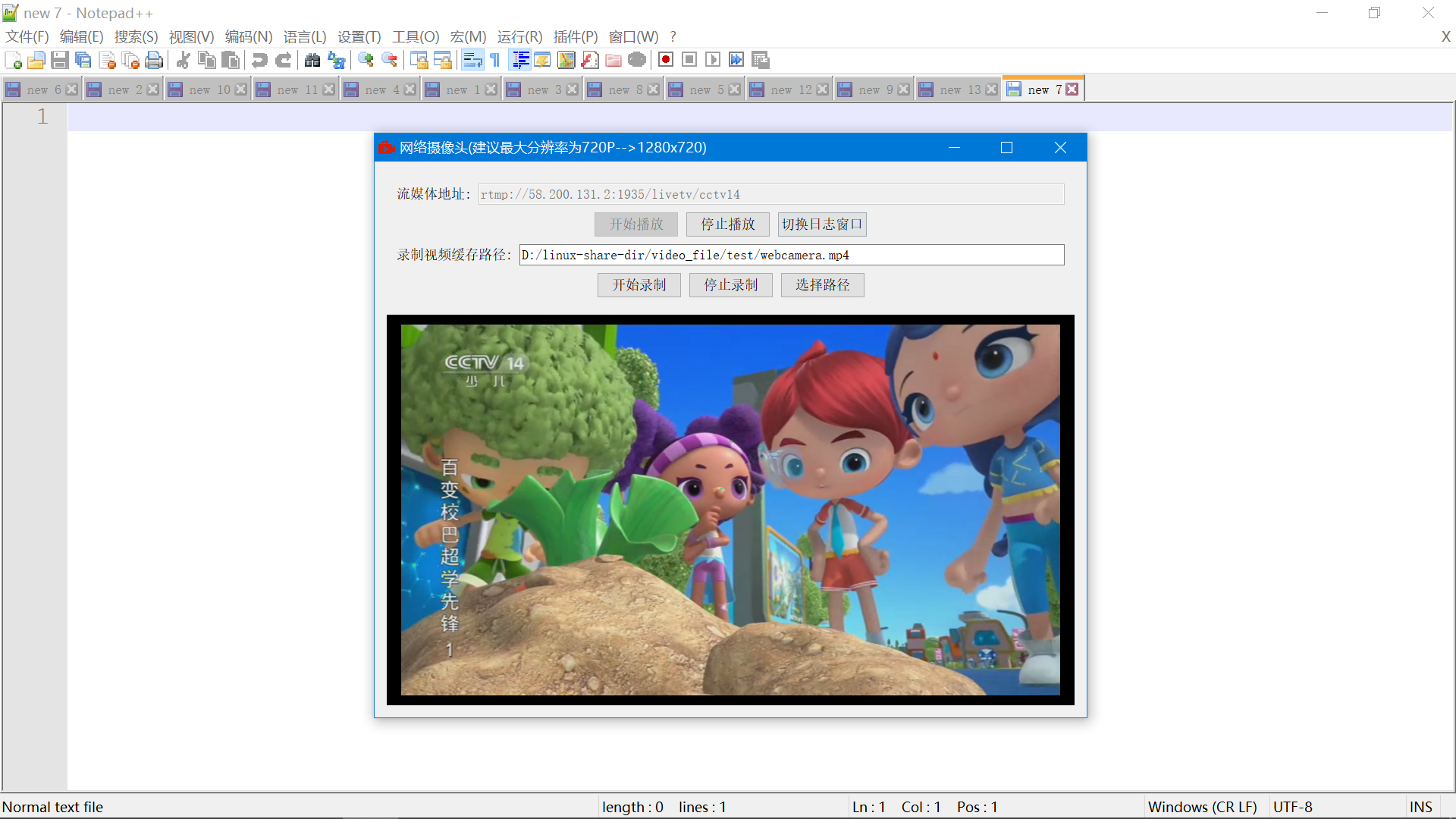Click the 选择路径 button
Viewport: 1456px width, 819px height.
click(x=822, y=285)
